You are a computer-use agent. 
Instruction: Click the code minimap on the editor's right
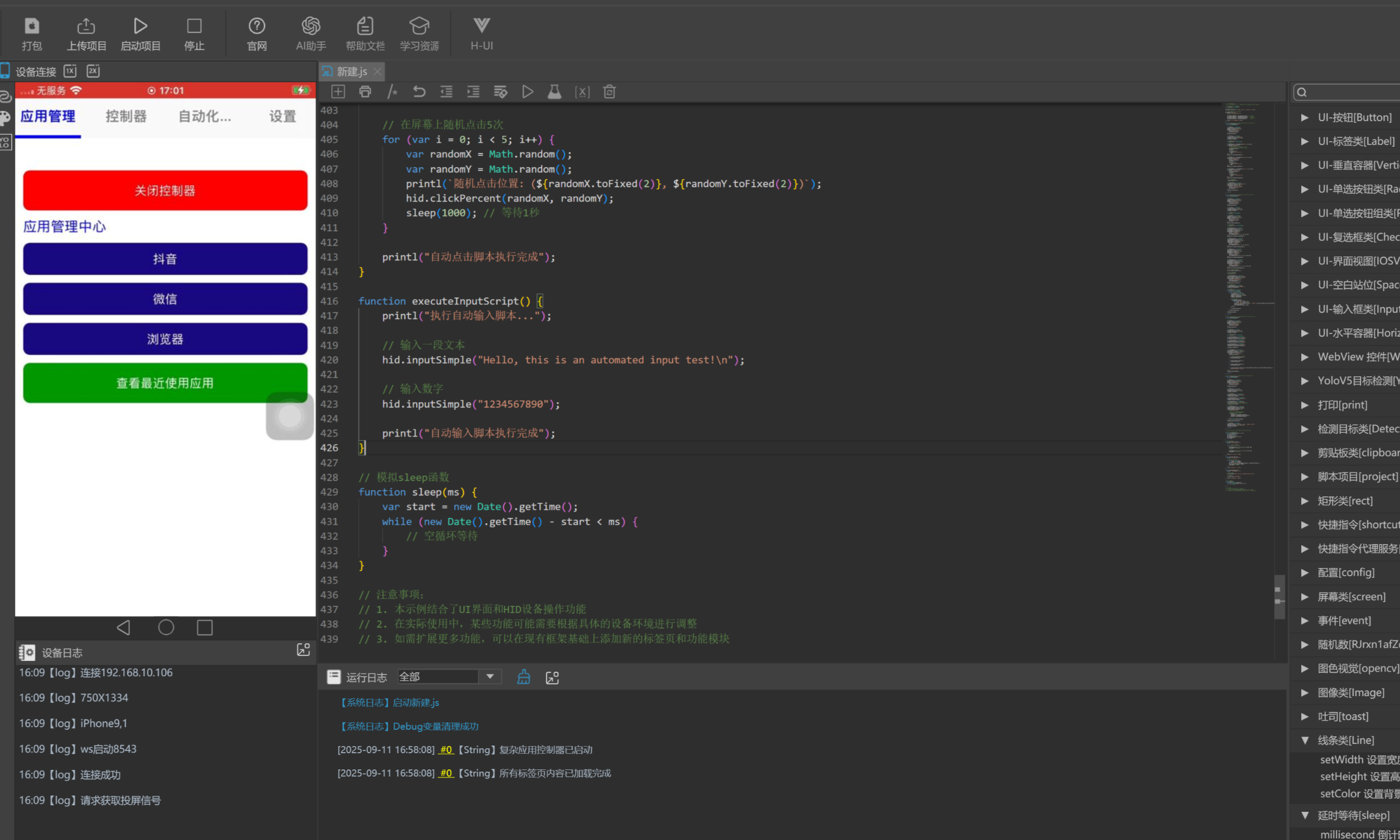point(1245,294)
